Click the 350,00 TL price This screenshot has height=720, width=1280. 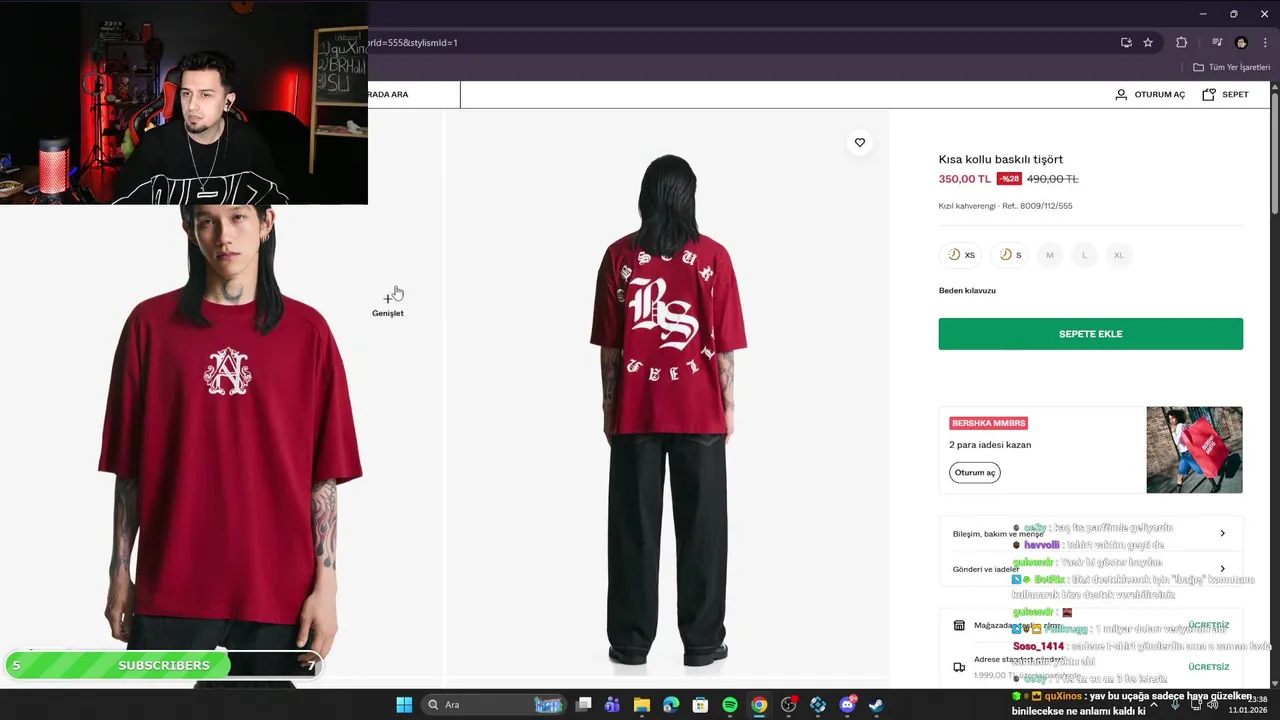click(964, 179)
